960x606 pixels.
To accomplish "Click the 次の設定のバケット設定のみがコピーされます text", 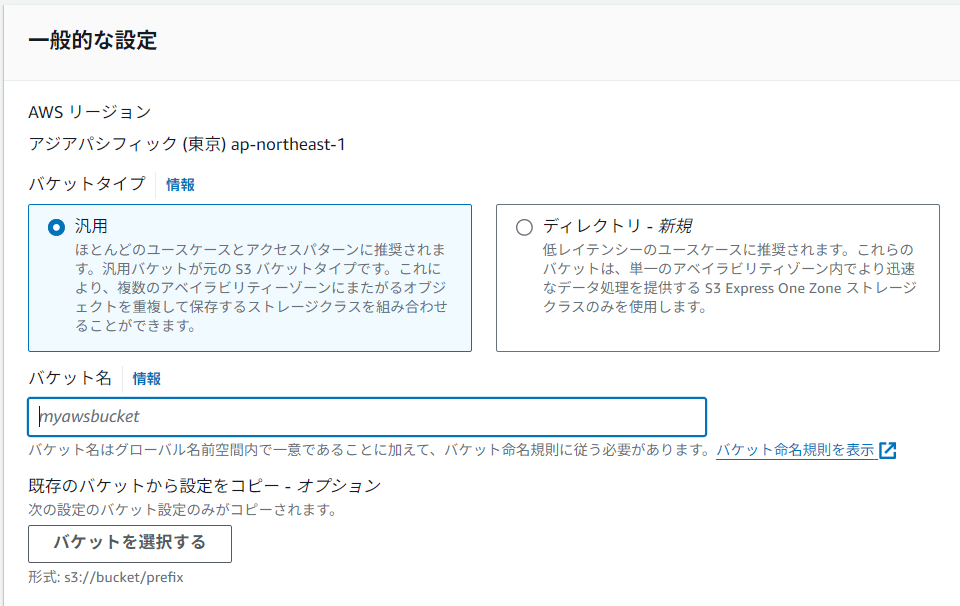I will (182, 510).
